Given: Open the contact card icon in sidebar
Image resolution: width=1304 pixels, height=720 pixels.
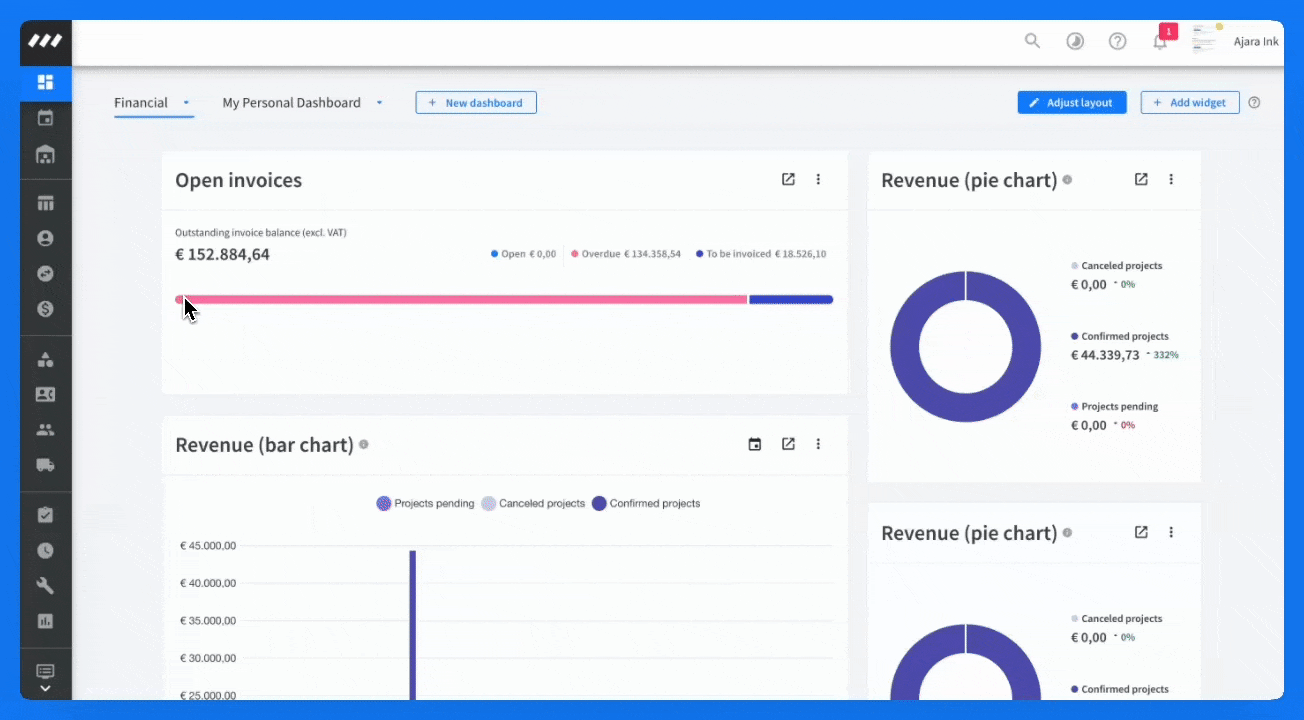Looking at the screenshot, I should coord(45,394).
